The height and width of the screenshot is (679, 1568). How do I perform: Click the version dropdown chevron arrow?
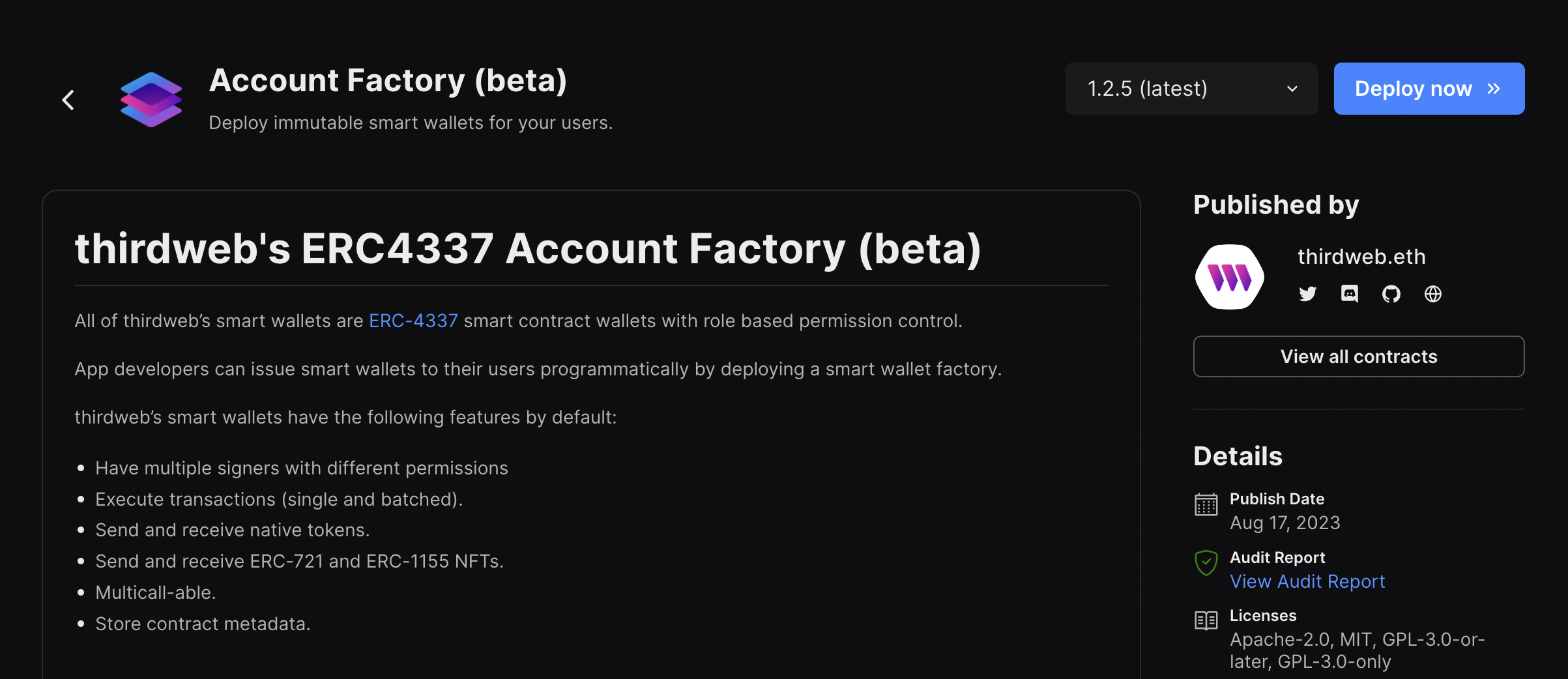coord(1292,89)
